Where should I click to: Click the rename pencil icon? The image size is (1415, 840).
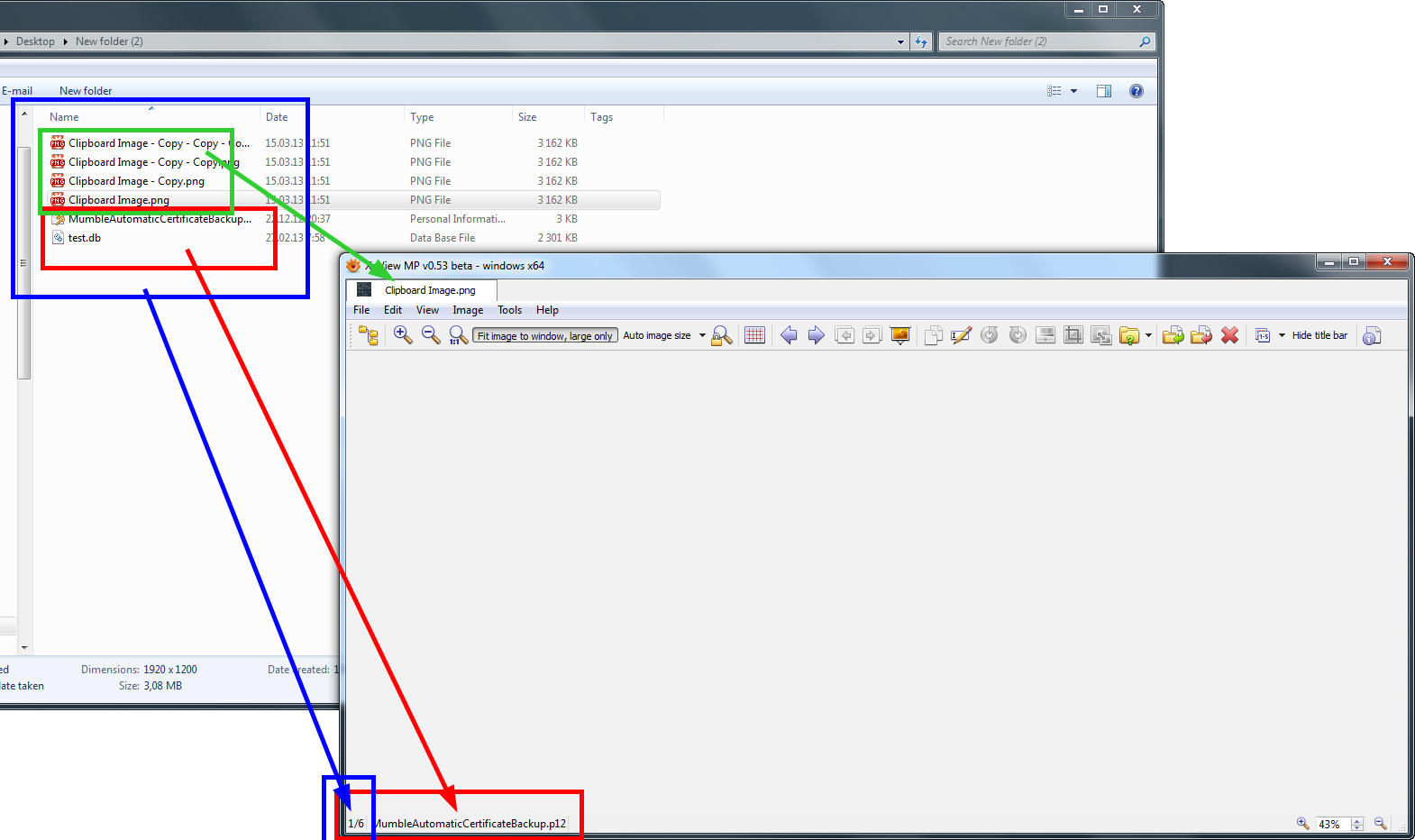point(961,335)
